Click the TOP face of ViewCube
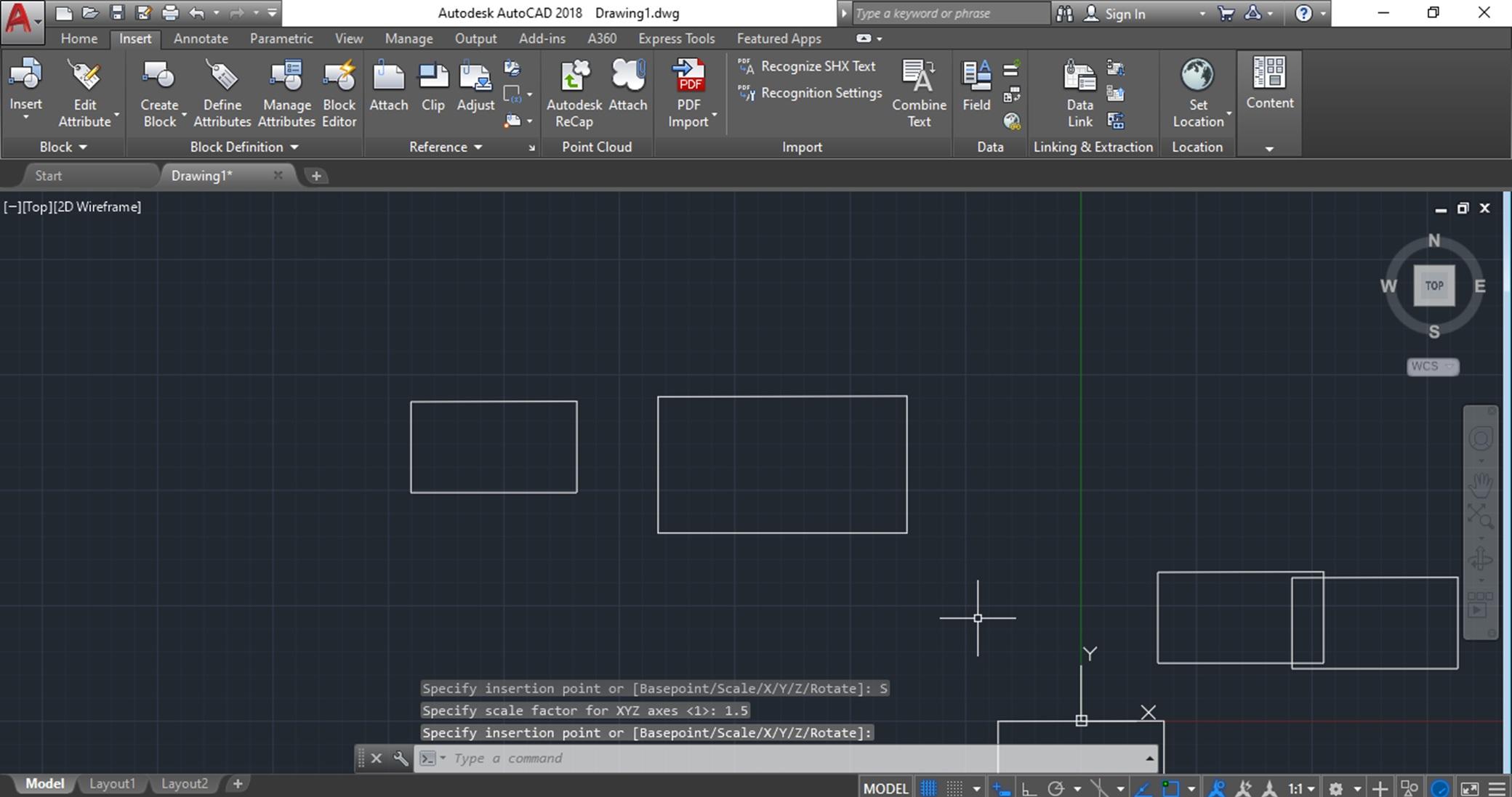This screenshot has width=1512, height=797. click(x=1434, y=286)
